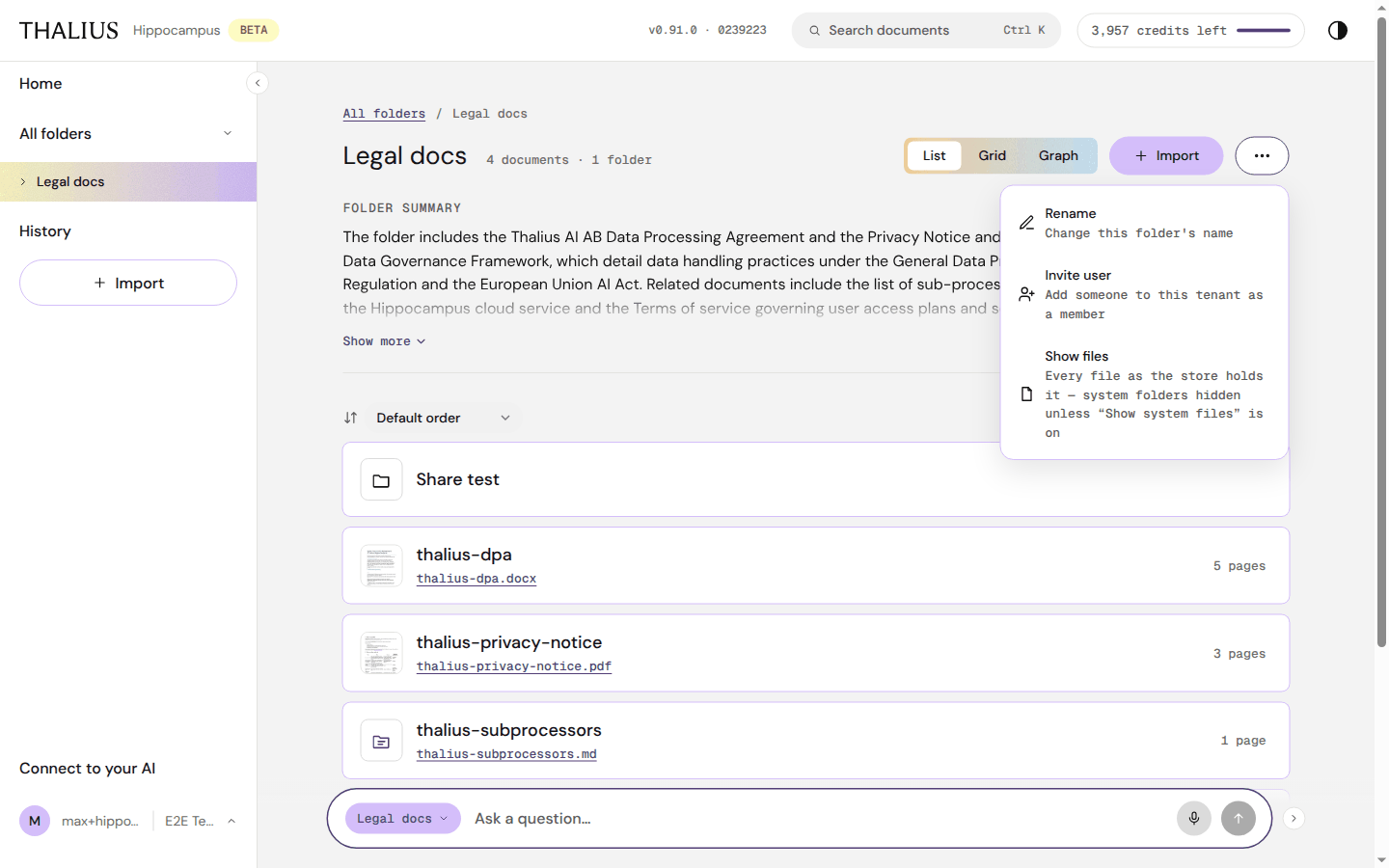Open the thalius-dpa.docx file link
1389x868 pixels.
click(477, 579)
